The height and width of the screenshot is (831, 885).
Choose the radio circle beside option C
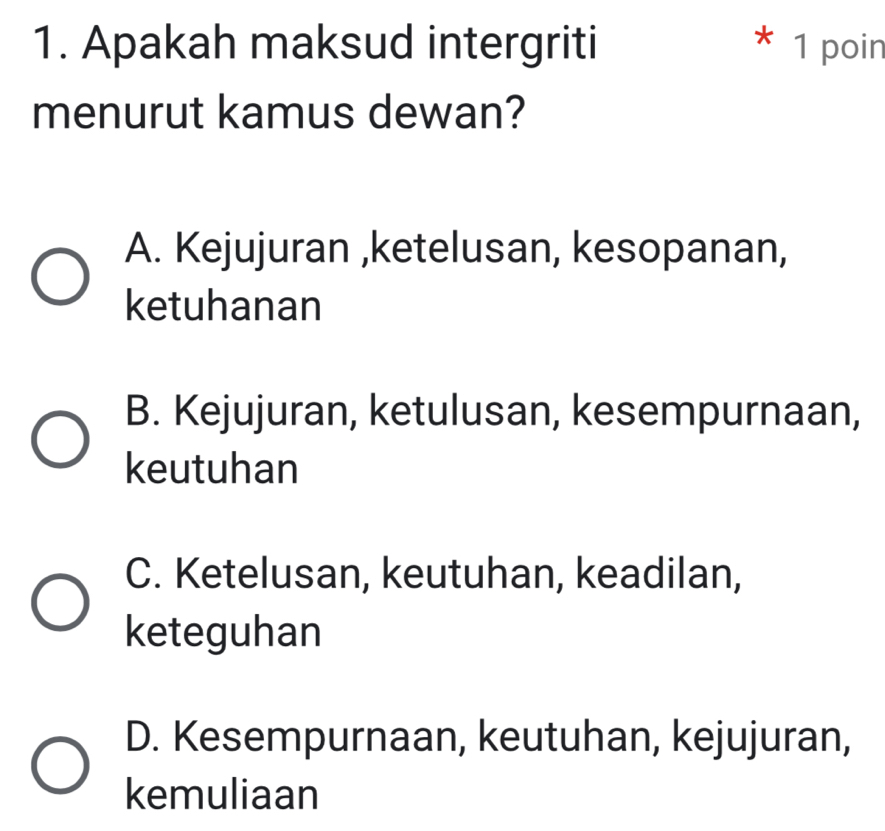[x=56, y=603]
